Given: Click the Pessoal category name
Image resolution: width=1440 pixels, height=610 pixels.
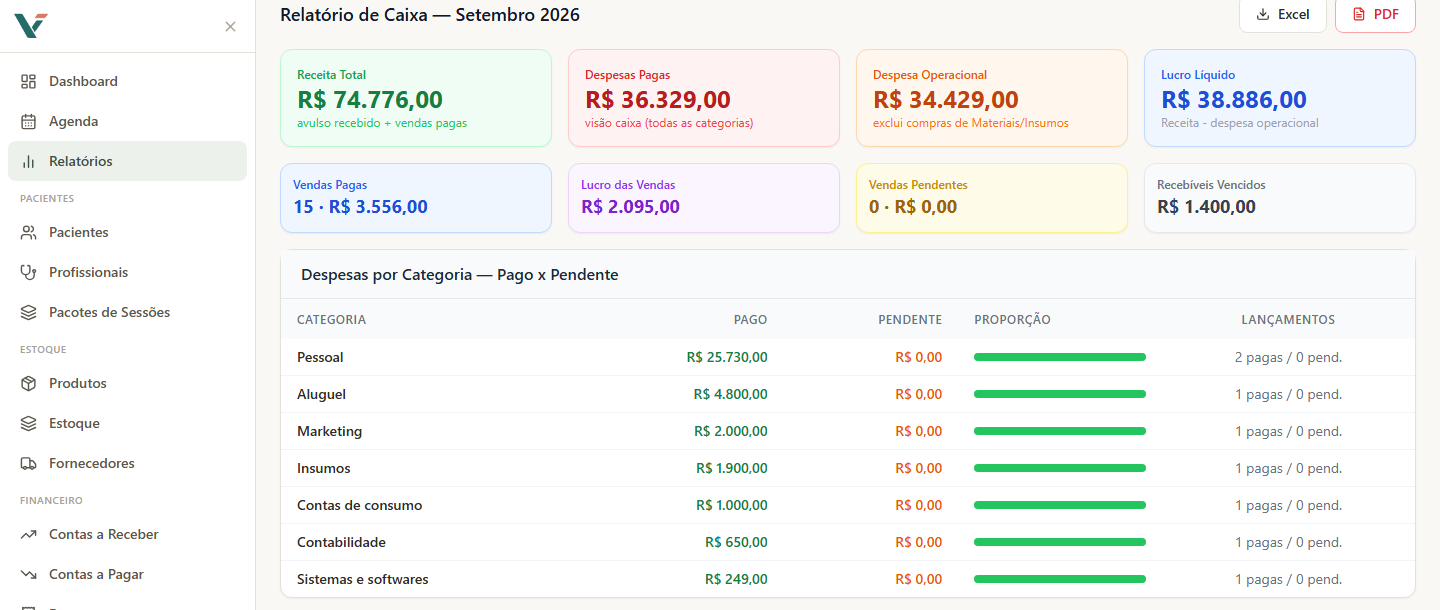Looking at the screenshot, I should pos(320,357).
